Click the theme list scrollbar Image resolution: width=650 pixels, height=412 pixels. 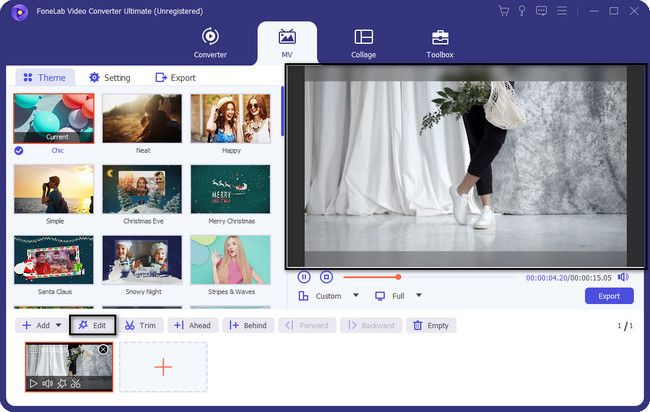[x=282, y=111]
